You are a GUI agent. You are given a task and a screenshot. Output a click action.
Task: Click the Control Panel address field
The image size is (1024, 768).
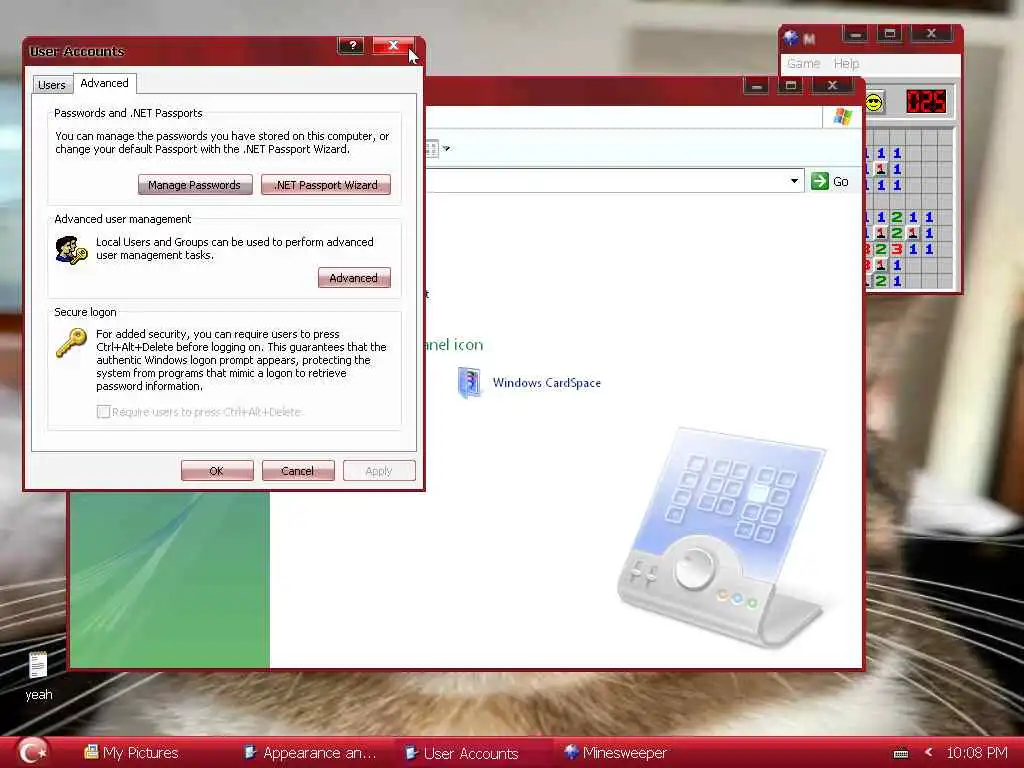(605, 181)
